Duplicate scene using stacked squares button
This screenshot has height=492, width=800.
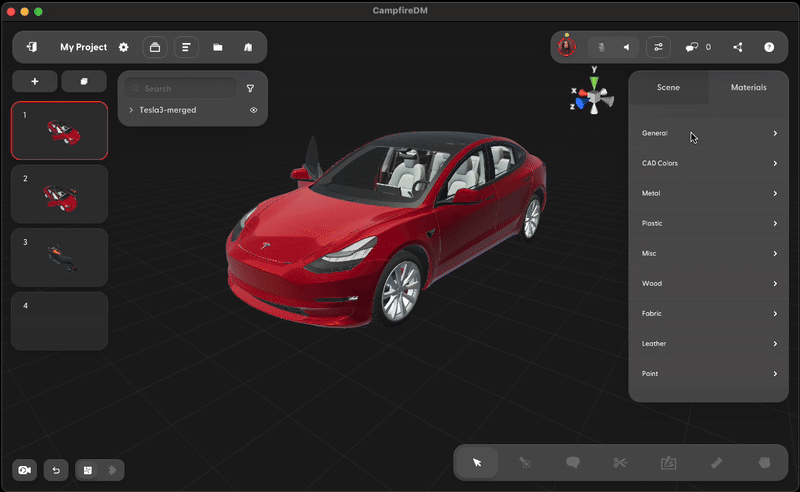84,81
